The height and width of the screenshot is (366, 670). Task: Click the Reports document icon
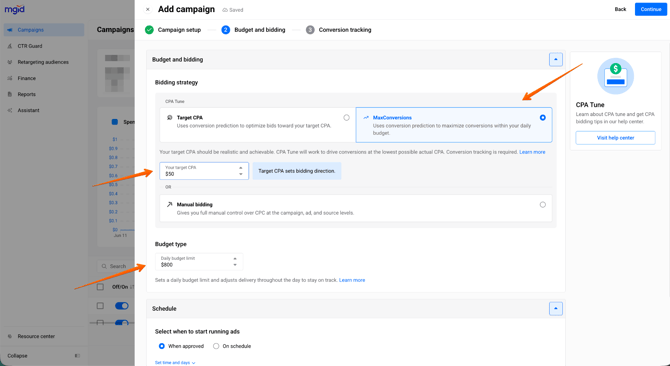tap(10, 94)
